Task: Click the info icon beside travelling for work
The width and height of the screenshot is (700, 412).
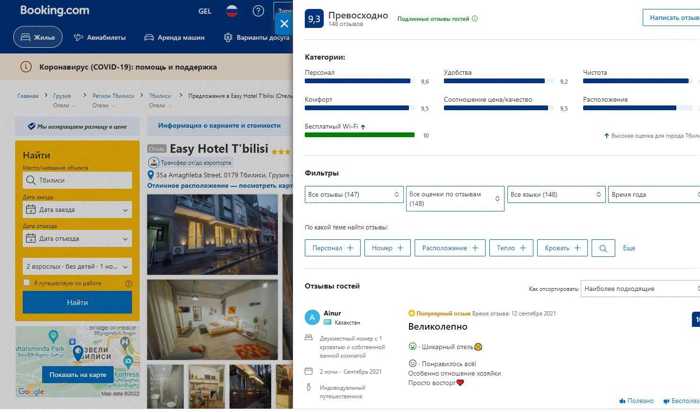Action: tap(129, 283)
